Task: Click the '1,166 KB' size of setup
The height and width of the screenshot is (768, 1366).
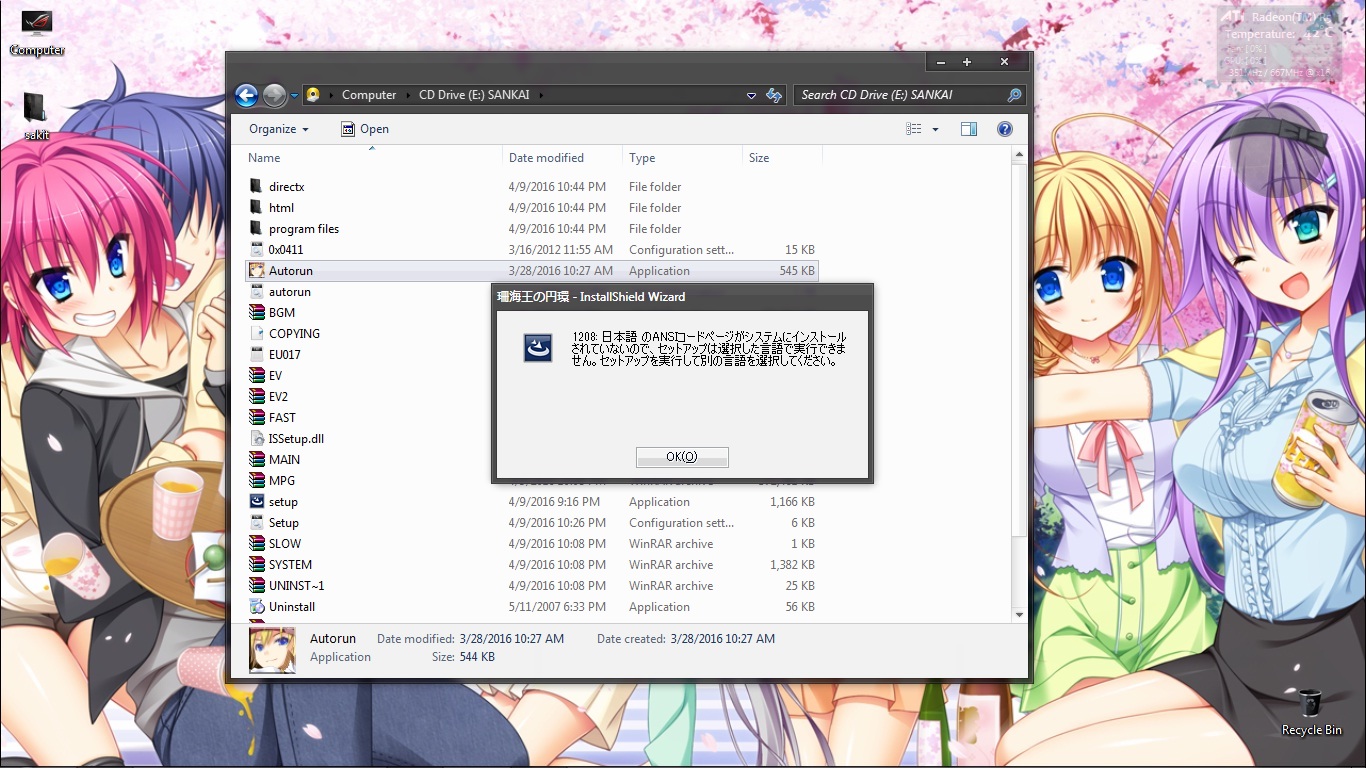Action: [x=792, y=502]
